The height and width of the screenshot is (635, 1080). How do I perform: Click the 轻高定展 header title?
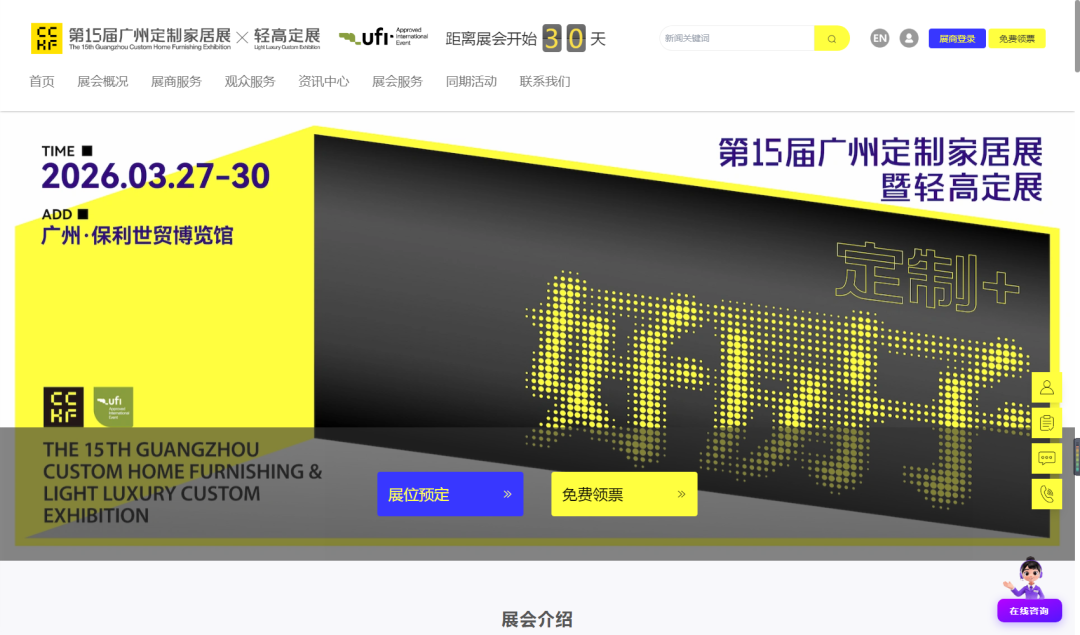coord(287,36)
